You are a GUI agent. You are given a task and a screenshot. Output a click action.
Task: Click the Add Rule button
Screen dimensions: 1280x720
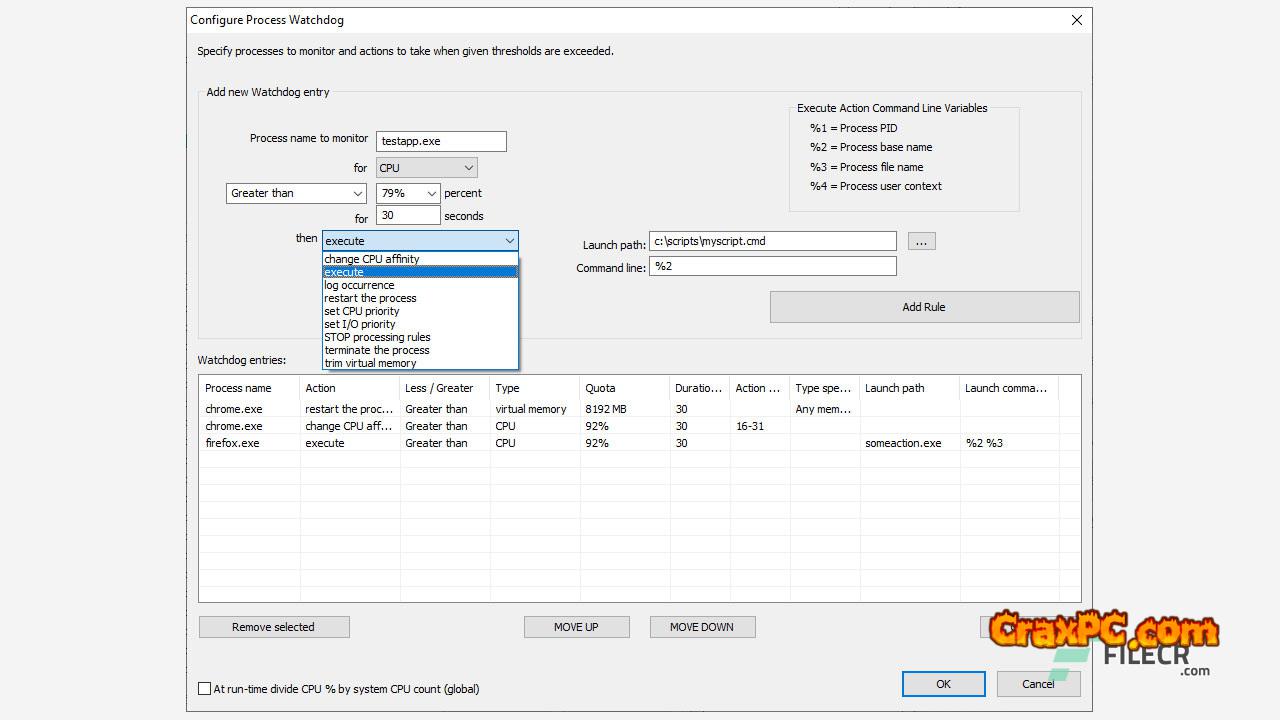coord(924,307)
